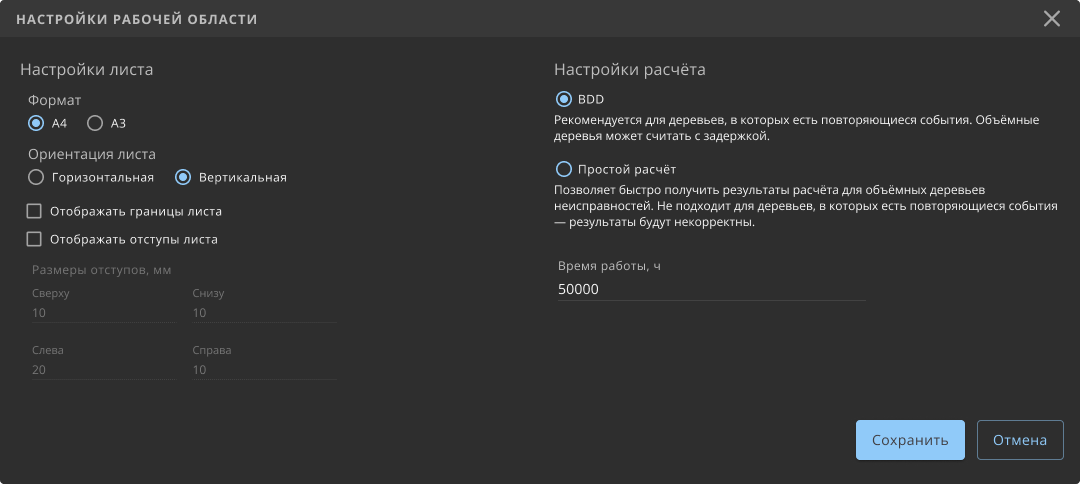Screen dimensions: 1080x484
Task: Click the Формат label
Action: coord(54,101)
